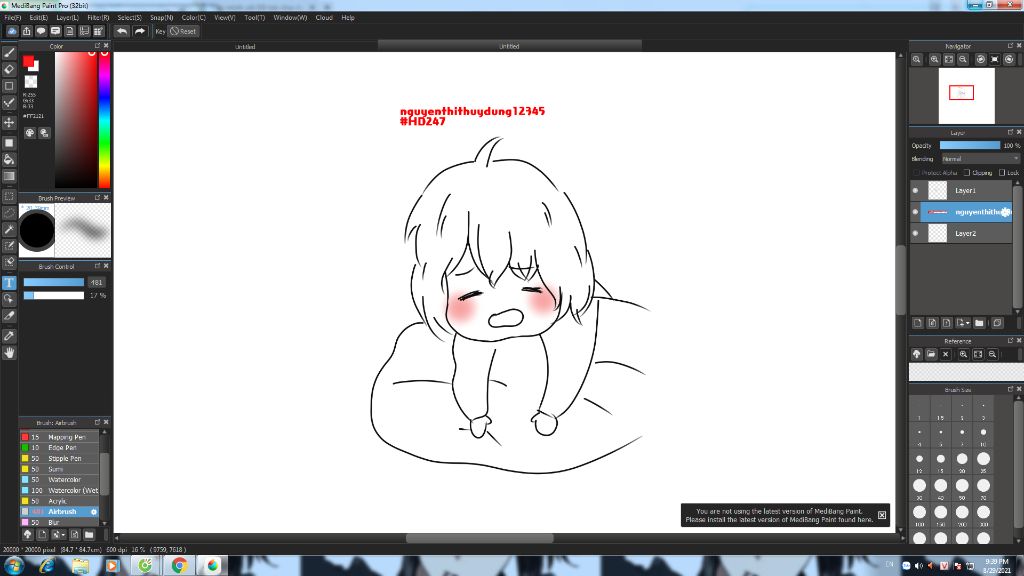Select the Eraser tool

click(9, 69)
